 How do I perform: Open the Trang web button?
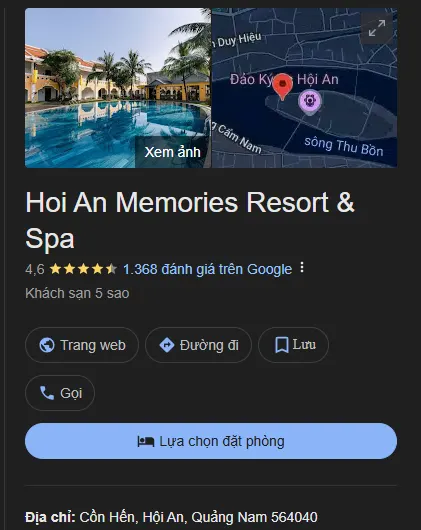(x=82, y=345)
